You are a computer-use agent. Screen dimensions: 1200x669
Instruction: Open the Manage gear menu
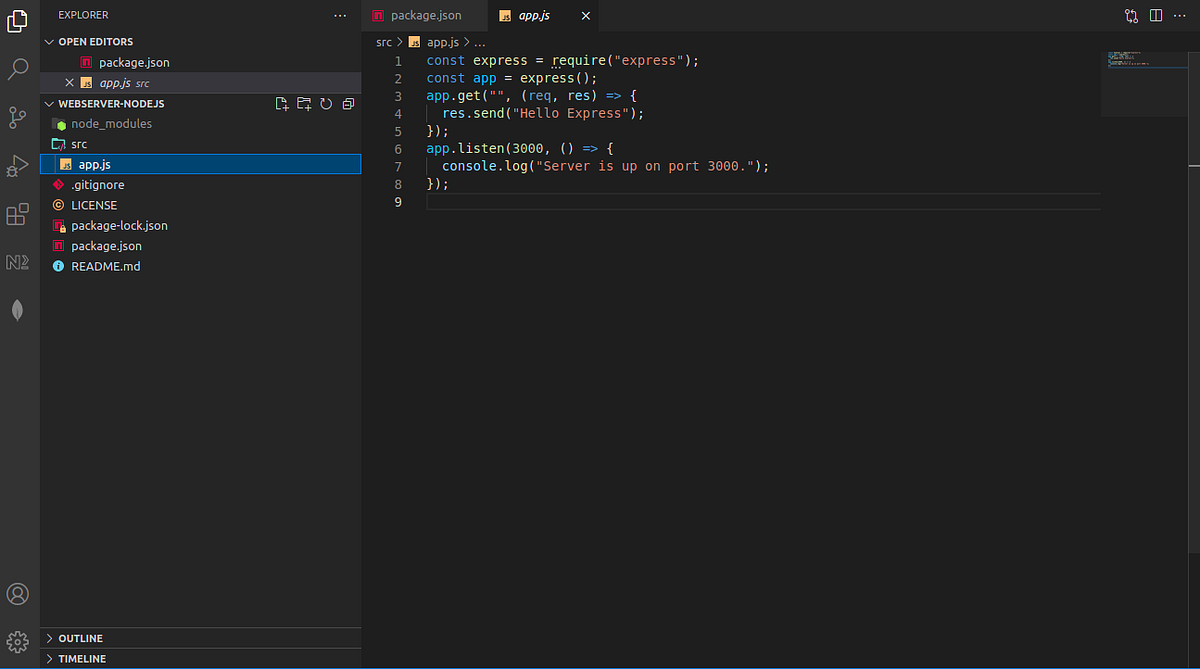click(x=17, y=641)
